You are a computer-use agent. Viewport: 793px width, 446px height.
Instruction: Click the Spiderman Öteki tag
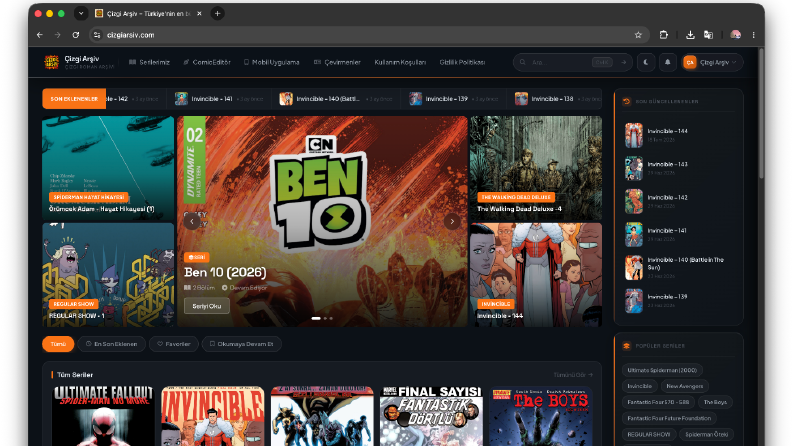click(x=706, y=434)
